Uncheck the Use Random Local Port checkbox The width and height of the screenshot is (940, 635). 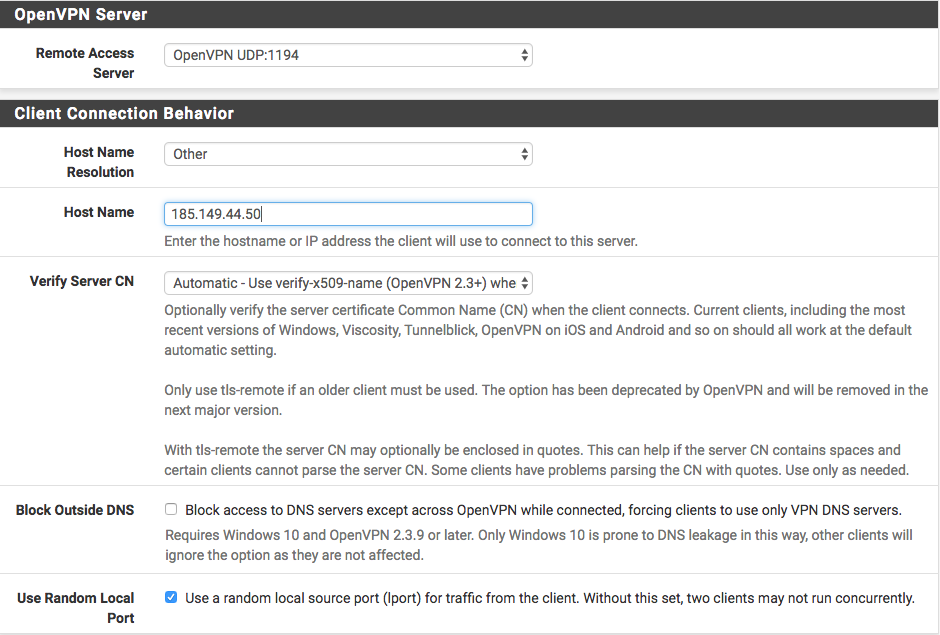(171, 597)
